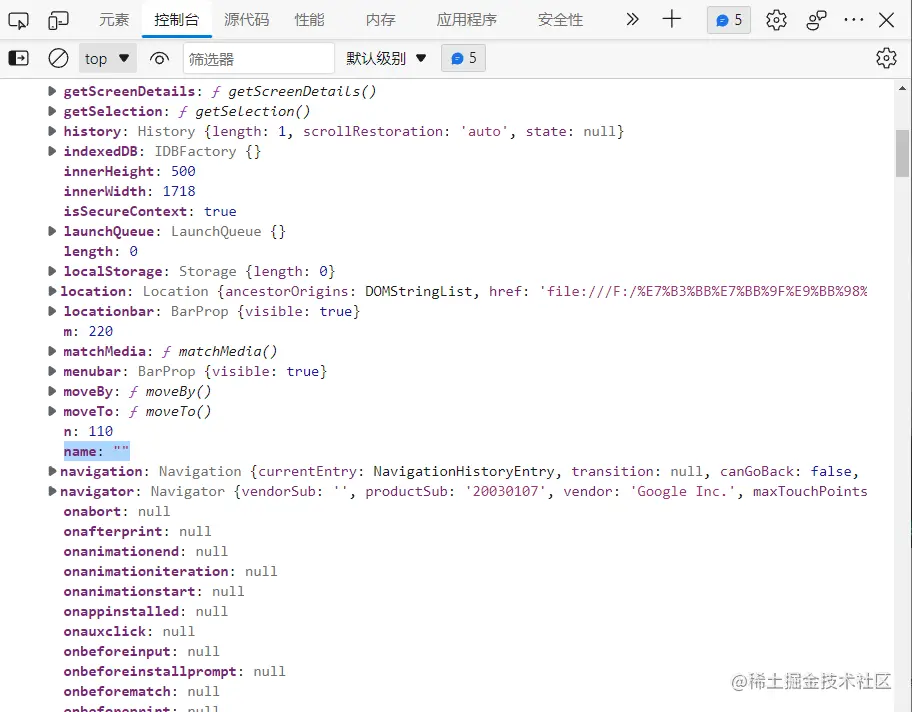Select the onbeforematch: null row
The height and width of the screenshot is (712, 912).
coord(141,692)
